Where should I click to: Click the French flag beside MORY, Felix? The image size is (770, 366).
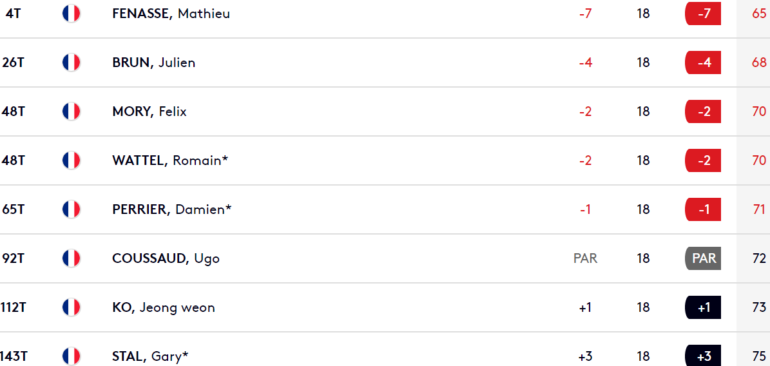[x=71, y=112]
